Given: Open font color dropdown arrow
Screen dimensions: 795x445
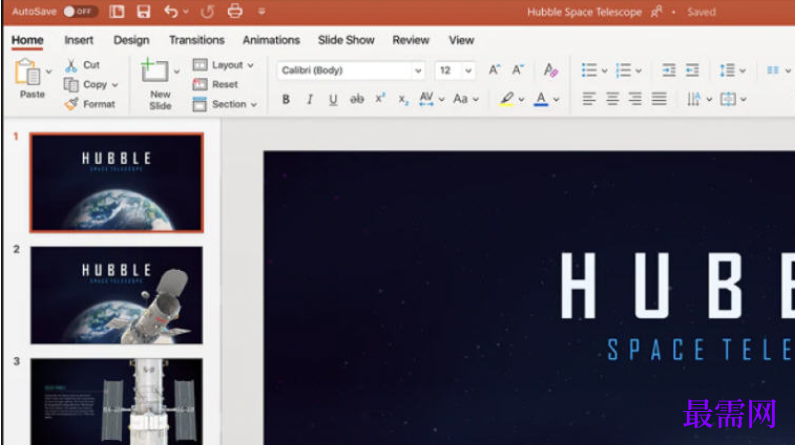Looking at the screenshot, I should pos(556,100).
